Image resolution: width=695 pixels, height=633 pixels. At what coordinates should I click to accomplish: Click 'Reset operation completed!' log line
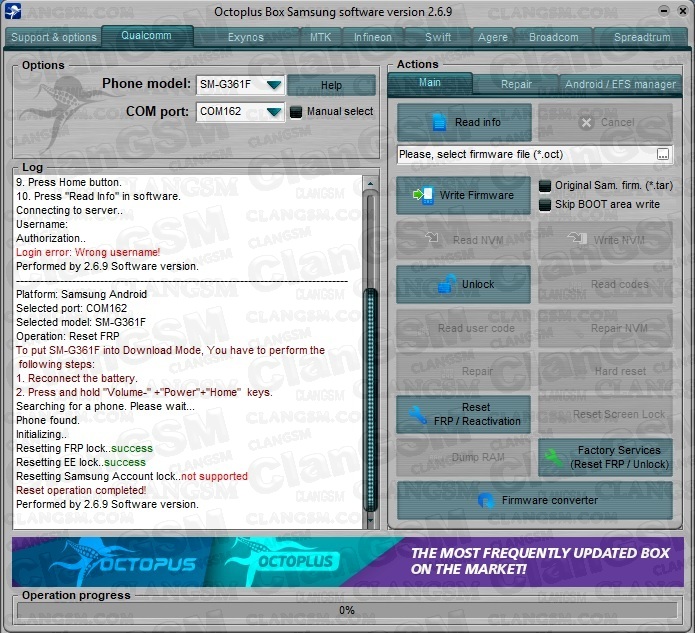81,490
